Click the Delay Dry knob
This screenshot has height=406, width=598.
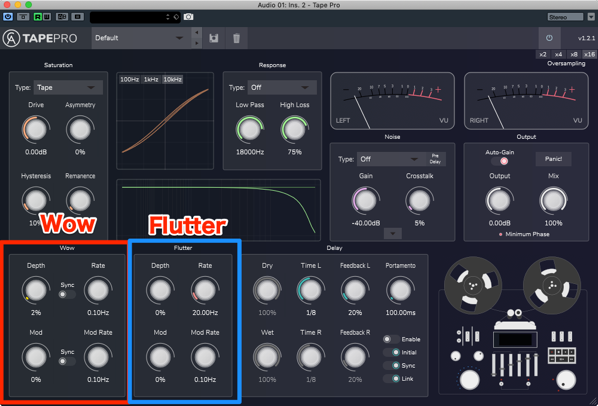tap(267, 290)
